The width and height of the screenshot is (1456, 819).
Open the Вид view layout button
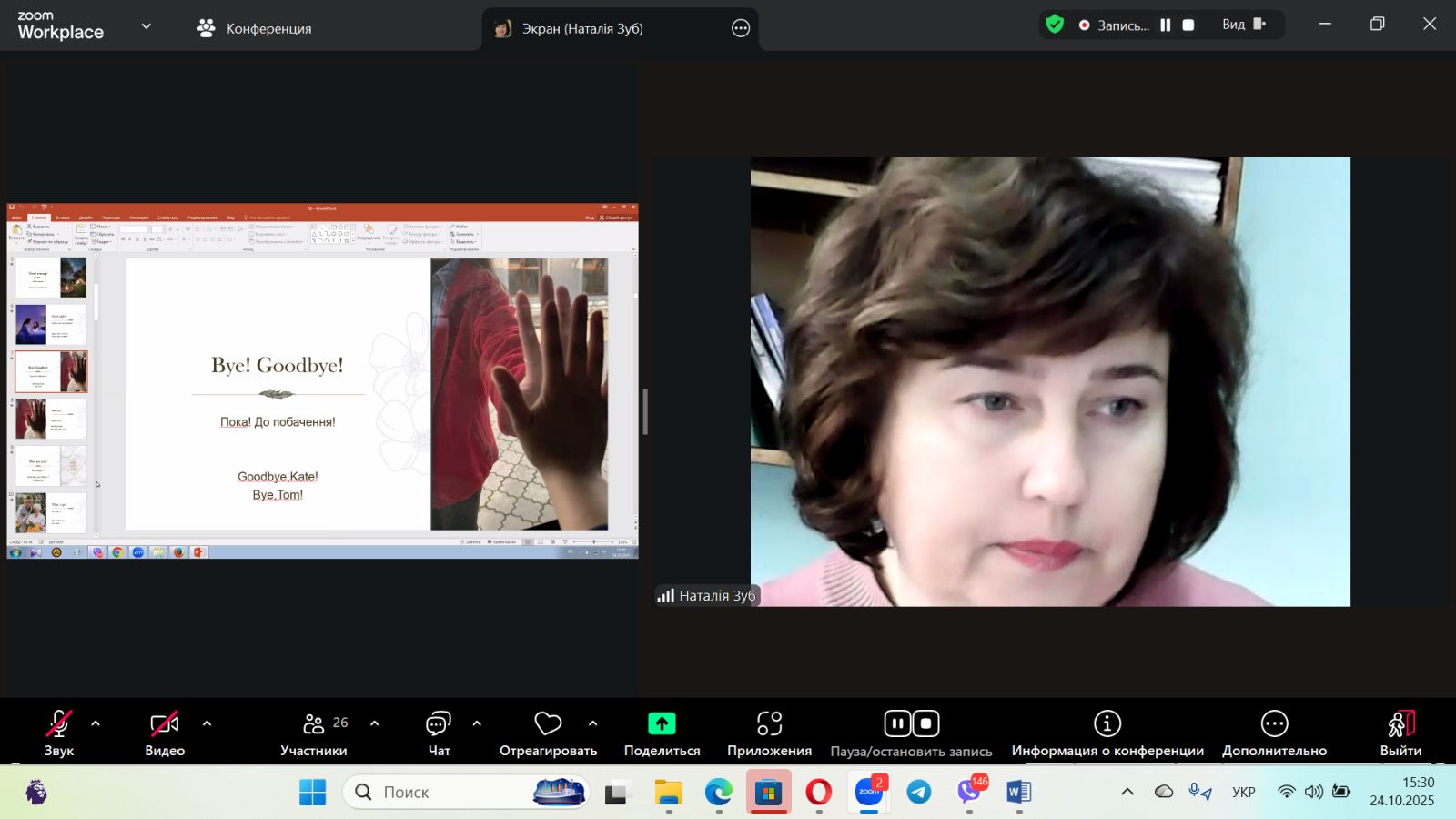point(1243,25)
